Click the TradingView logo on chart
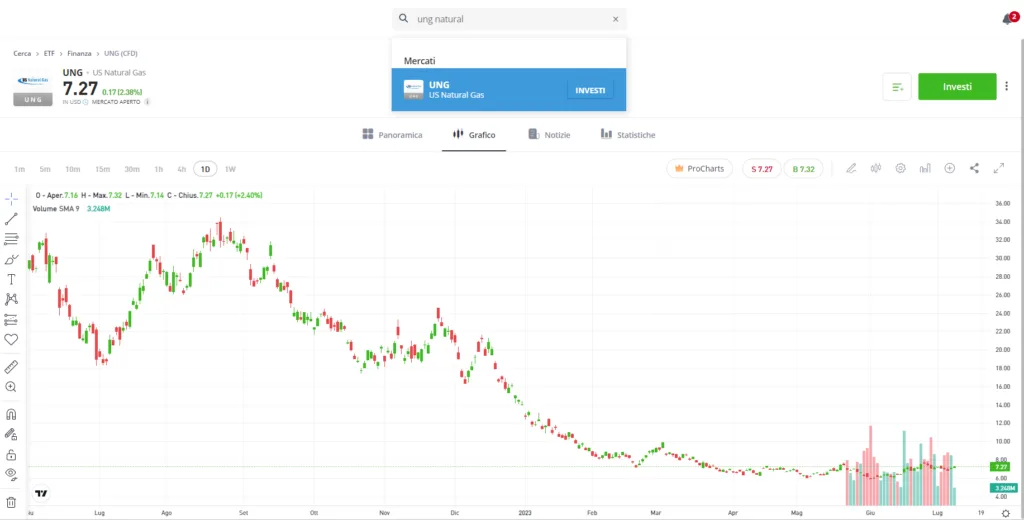The height and width of the screenshot is (520, 1024). (41, 493)
